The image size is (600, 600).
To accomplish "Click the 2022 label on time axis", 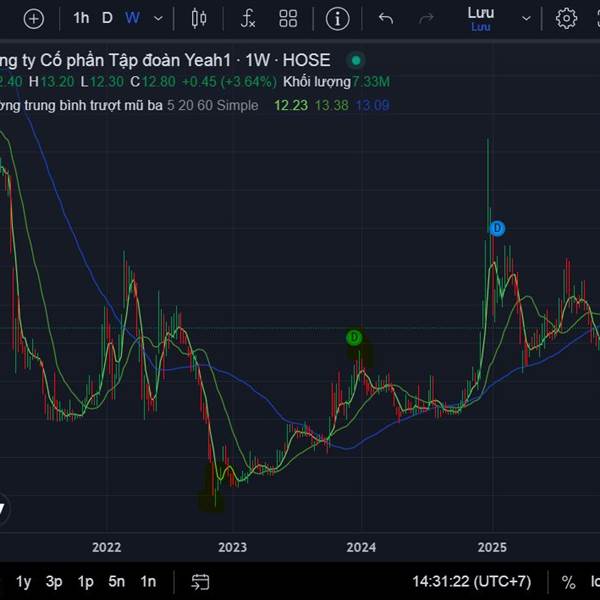I will pos(106,547).
